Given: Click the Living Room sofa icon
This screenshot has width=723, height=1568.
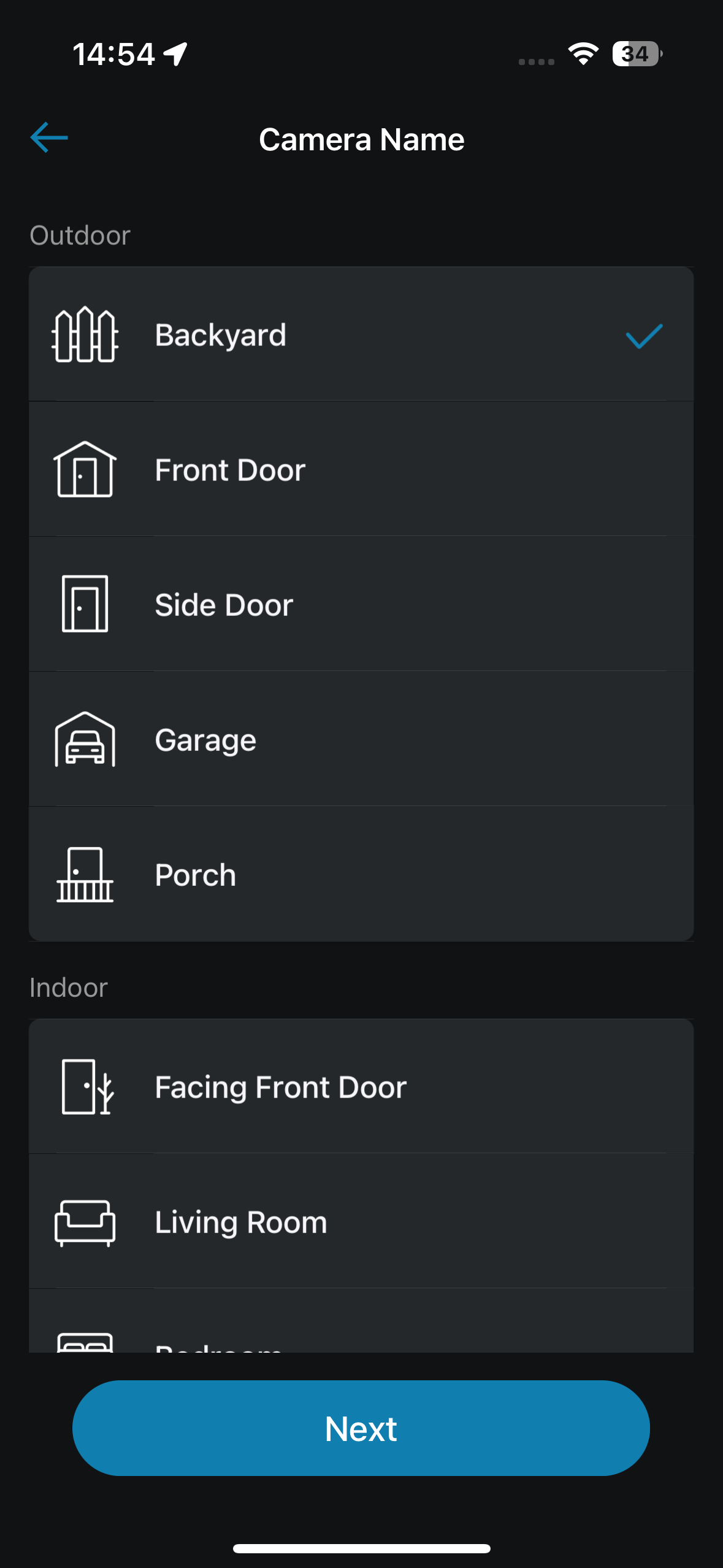Looking at the screenshot, I should (x=85, y=1223).
